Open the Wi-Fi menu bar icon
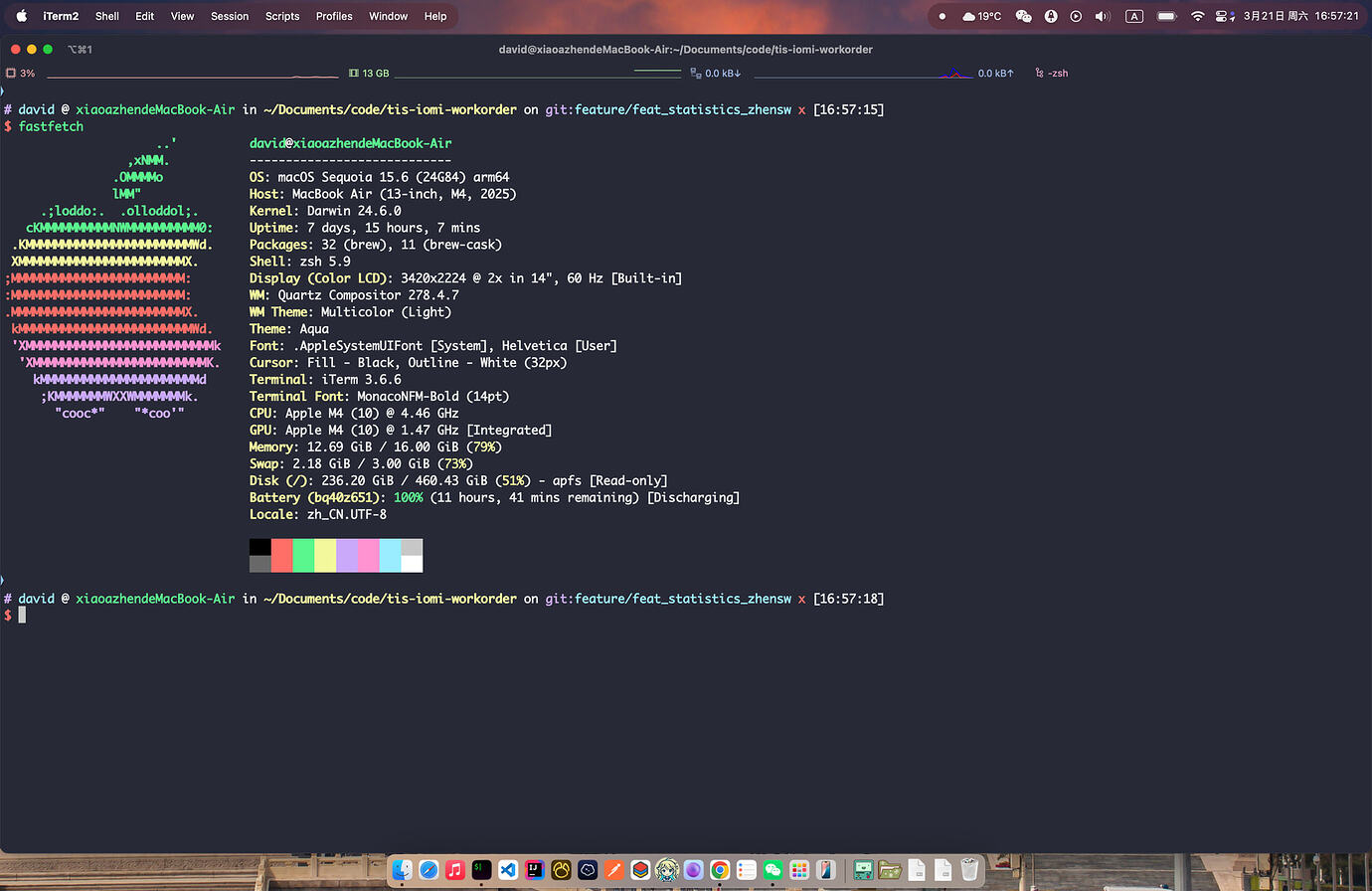This screenshot has height=891, width=1372. 1197,16
